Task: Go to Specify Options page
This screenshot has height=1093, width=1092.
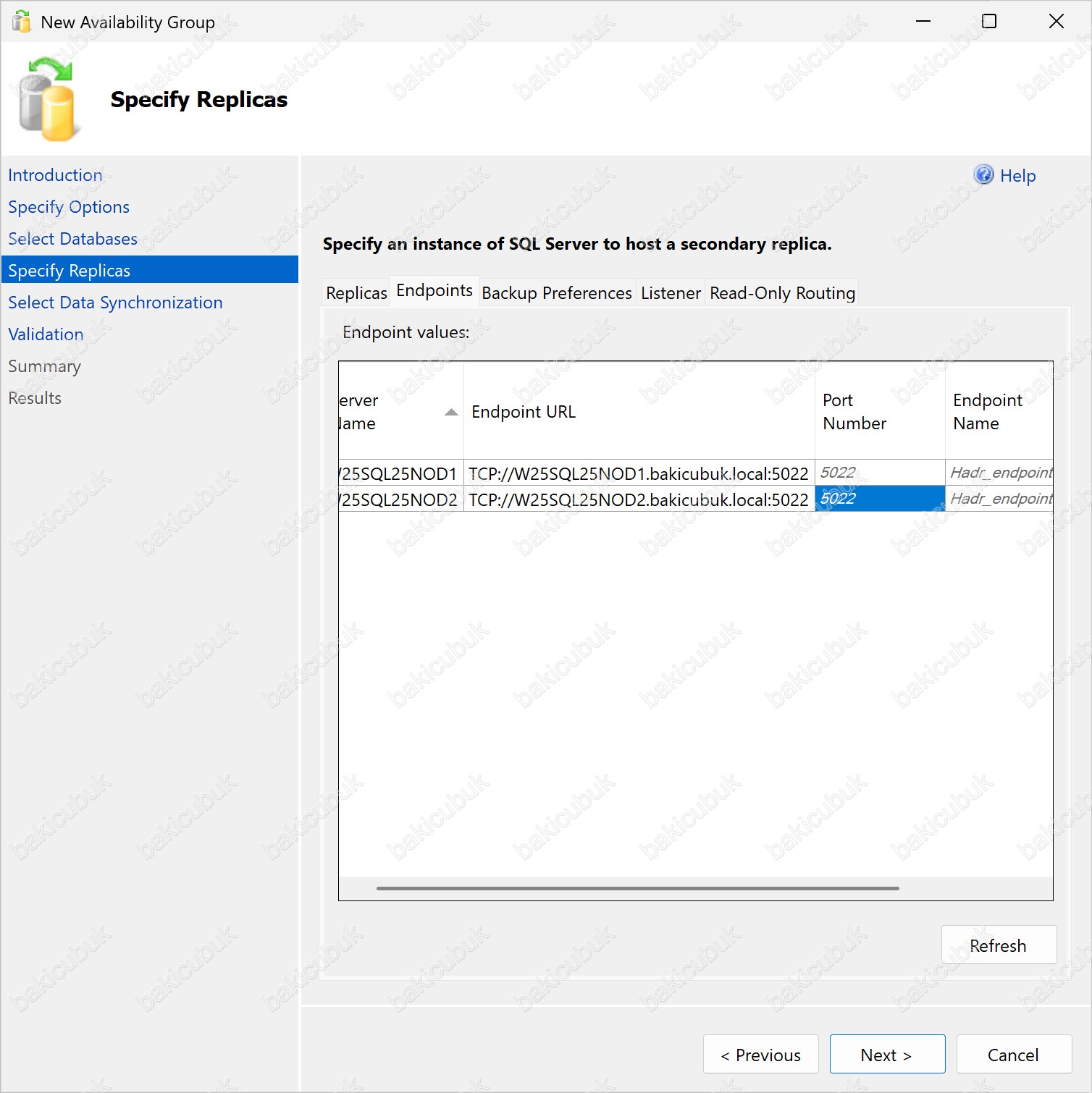Action: pos(69,207)
